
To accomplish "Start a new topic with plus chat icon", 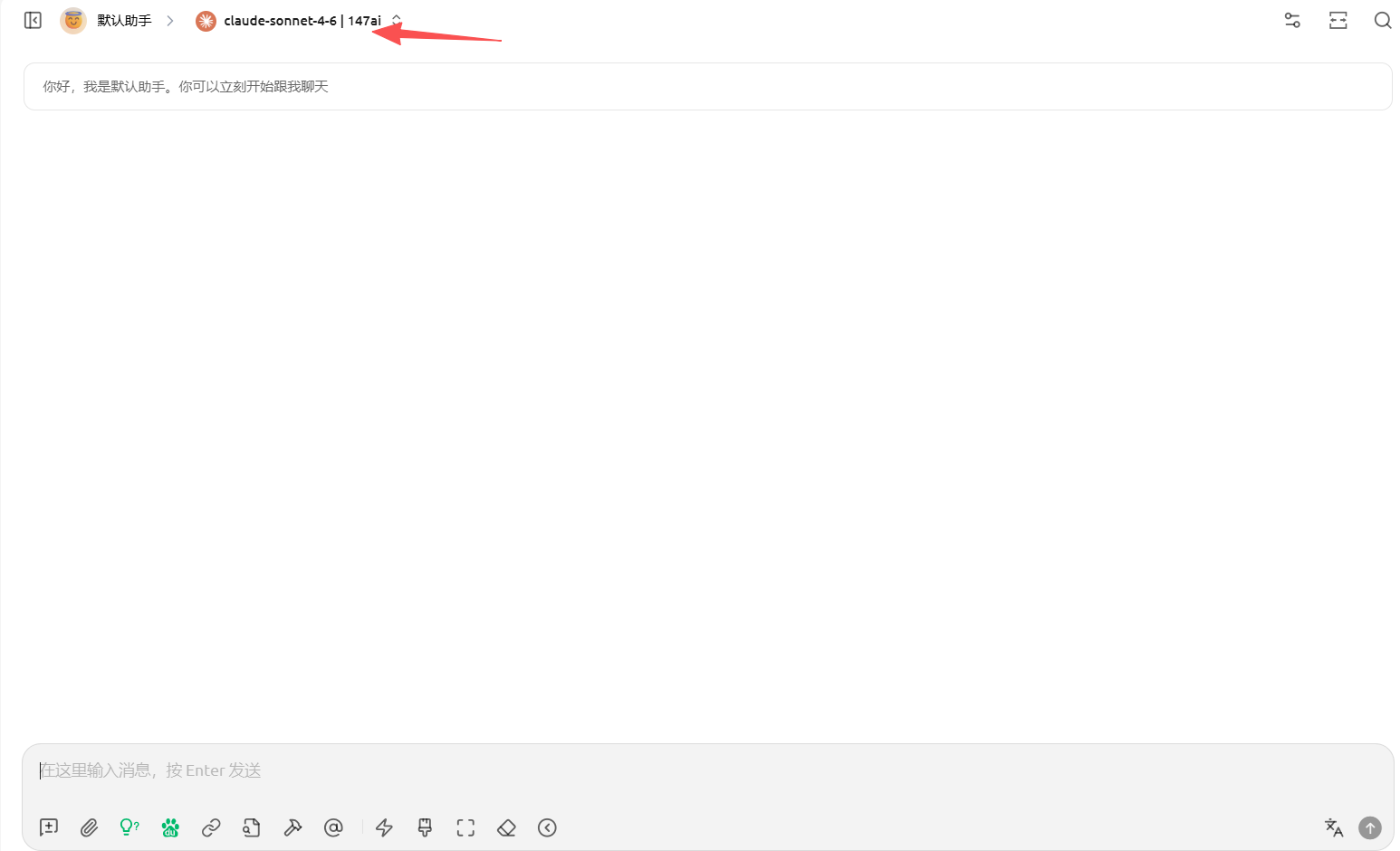I will coord(49,827).
